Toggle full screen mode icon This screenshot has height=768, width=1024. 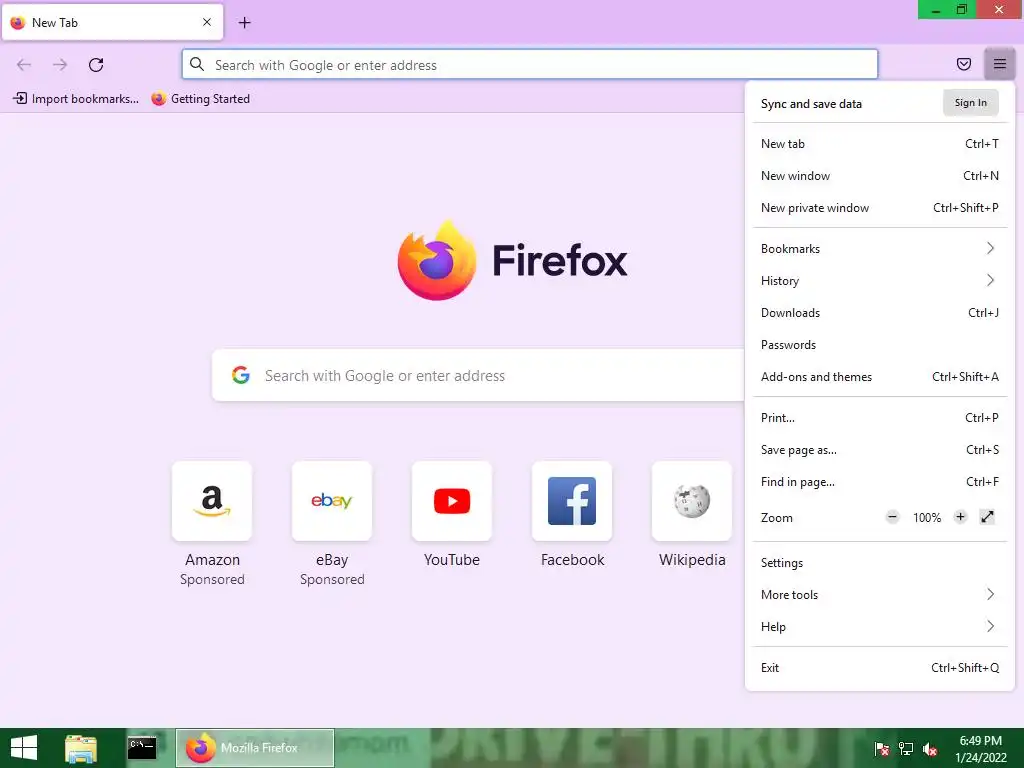point(987,517)
